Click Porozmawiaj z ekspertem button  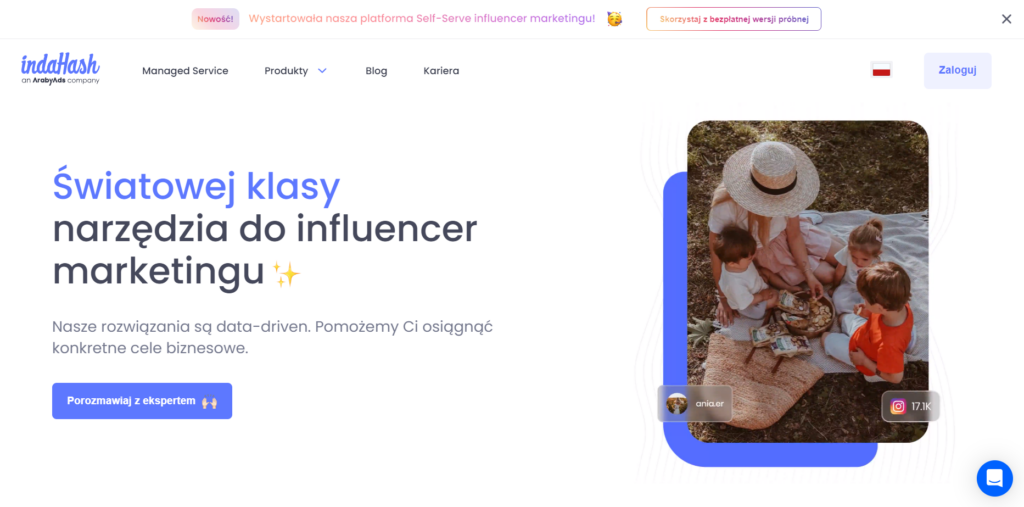tap(142, 401)
